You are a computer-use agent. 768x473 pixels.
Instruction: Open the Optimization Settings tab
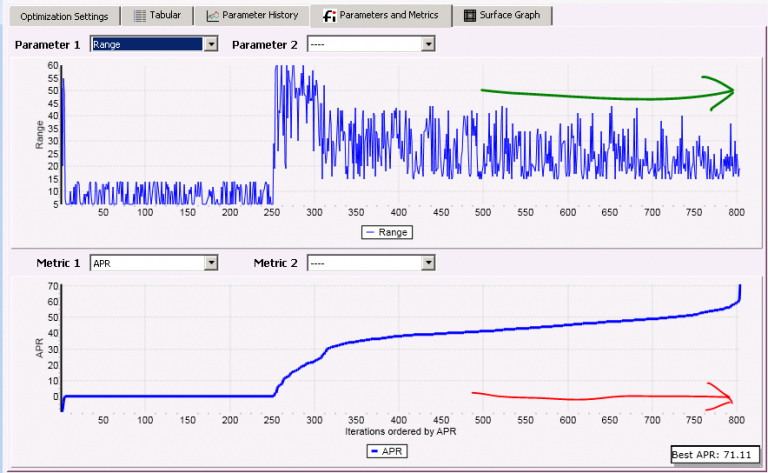click(x=65, y=16)
